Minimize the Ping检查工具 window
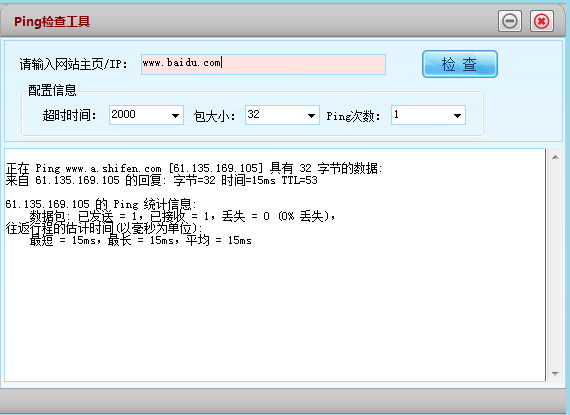This screenshot has height=415, width=570. (x=510, y=21)
